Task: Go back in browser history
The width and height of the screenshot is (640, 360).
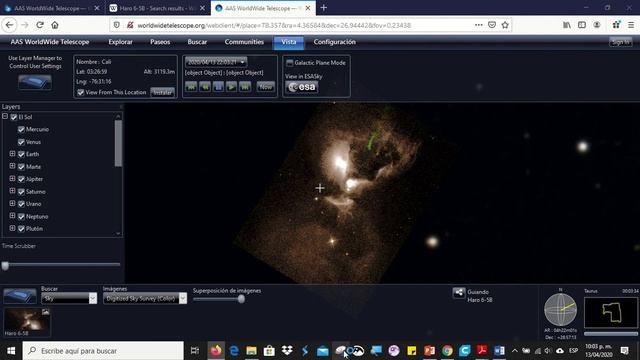Action: (x=9, y=25)
